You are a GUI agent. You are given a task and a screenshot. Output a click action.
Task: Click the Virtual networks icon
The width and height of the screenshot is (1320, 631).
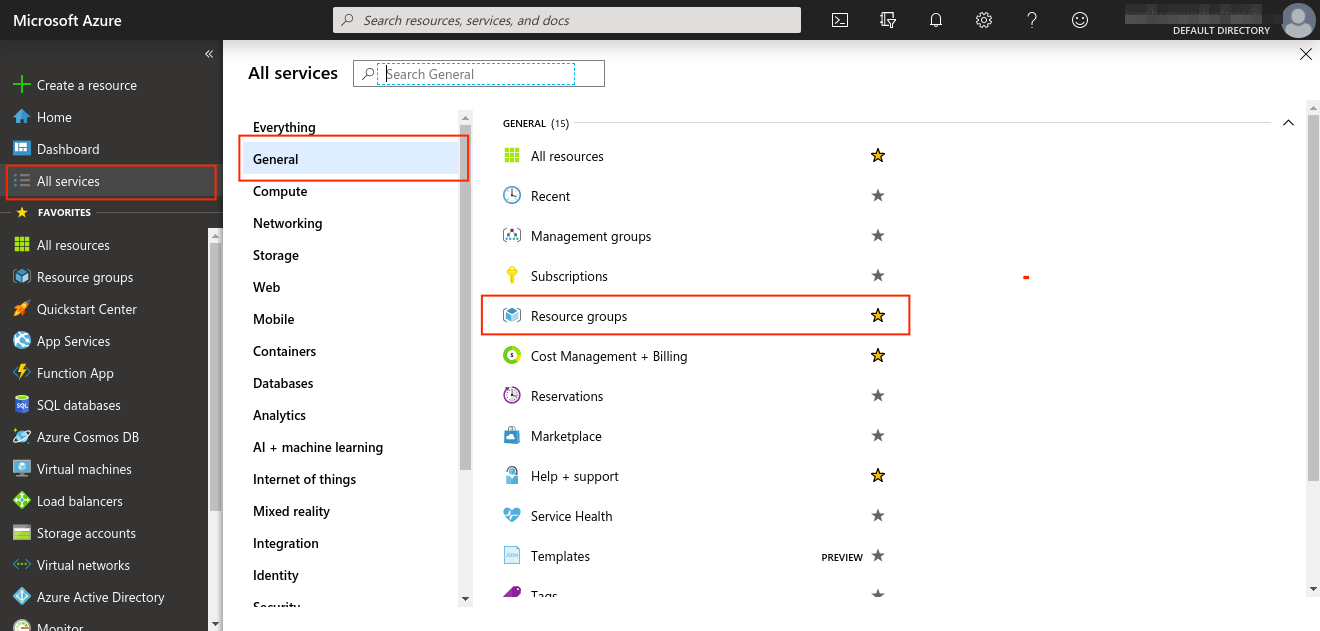pyautogui.click(x=22, y=565)
